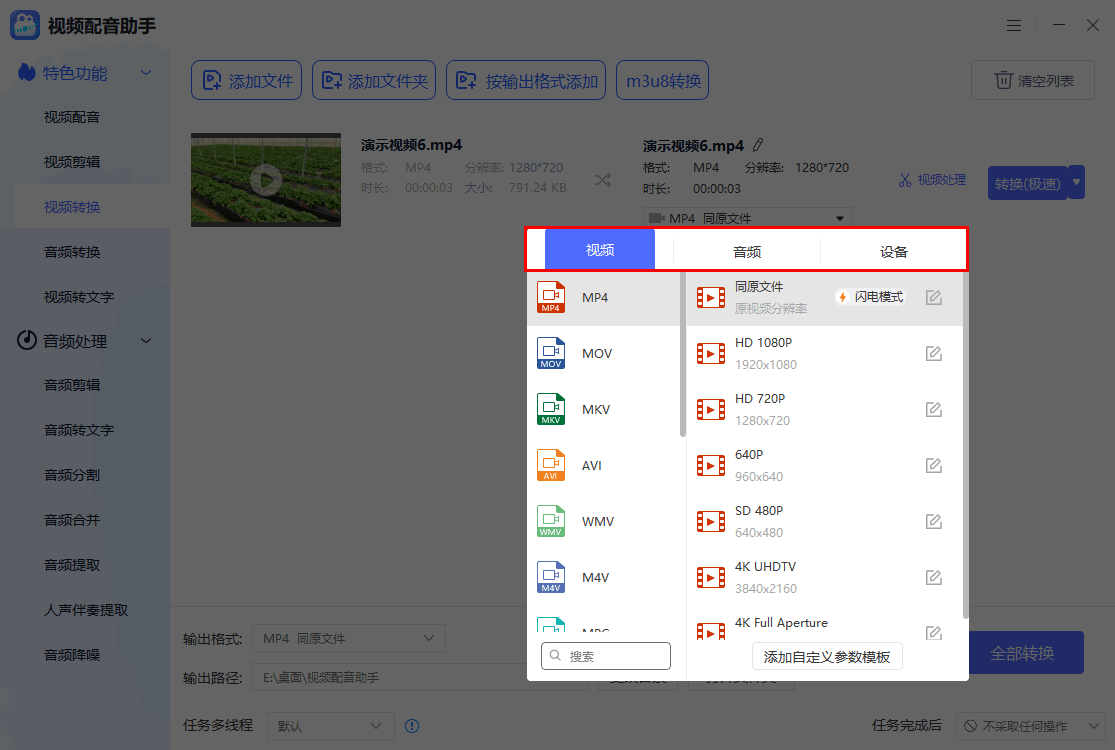1115x750 pixels.
Task: Click 按输出格式添加 button
Action: [x=526, y=80]
